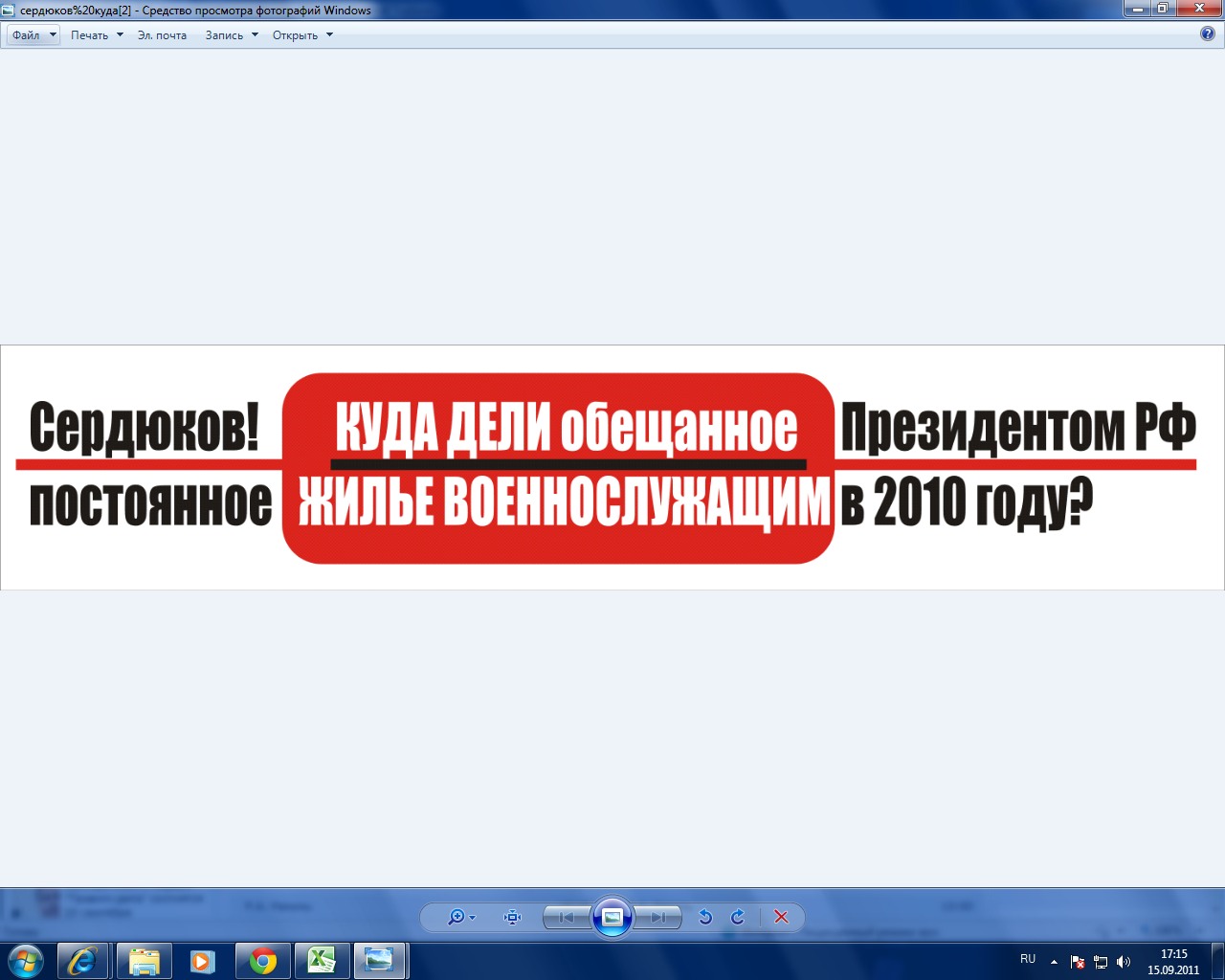Go to the previous photo
1225x980 pixels.
567,917
